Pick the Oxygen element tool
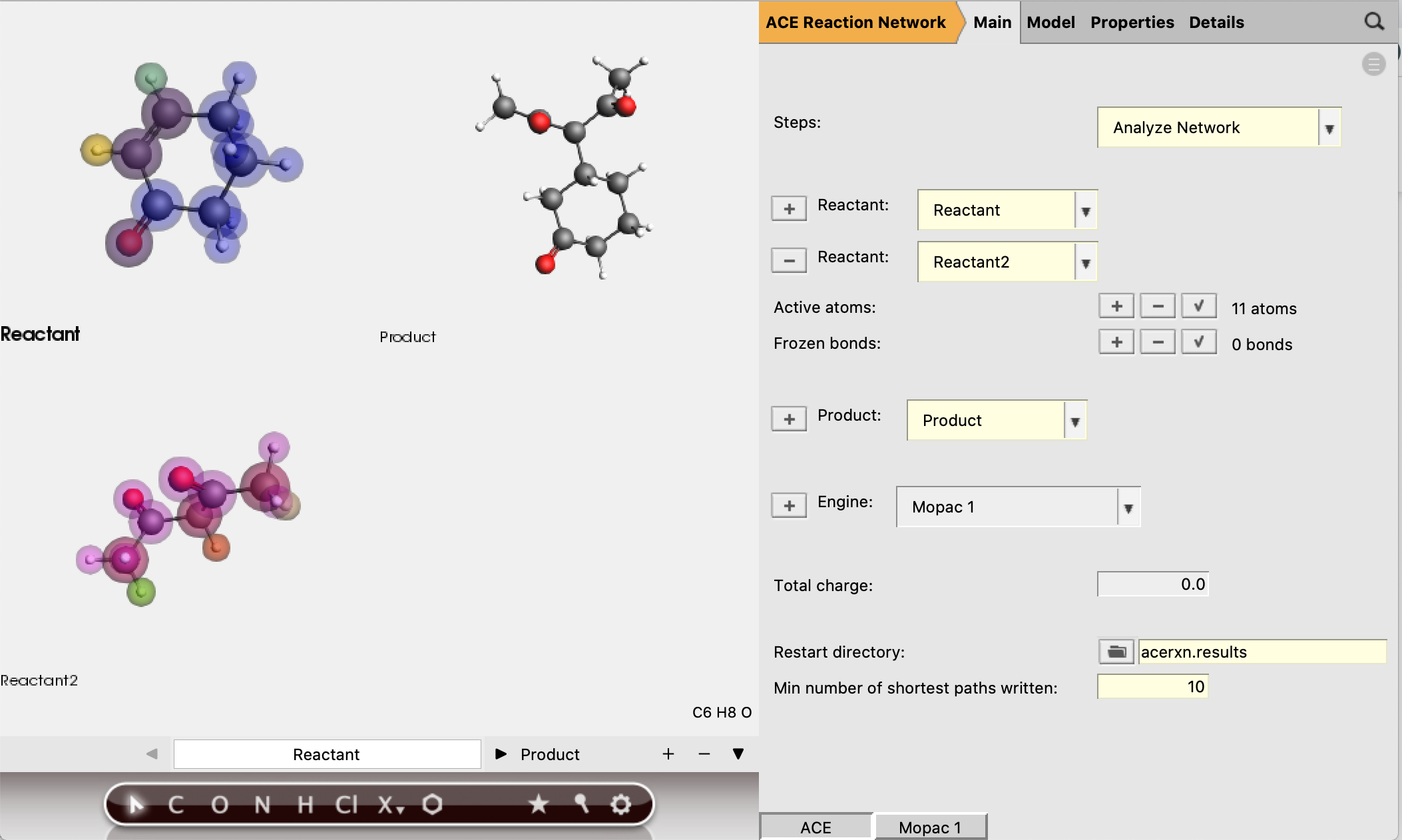 point(220,804)
